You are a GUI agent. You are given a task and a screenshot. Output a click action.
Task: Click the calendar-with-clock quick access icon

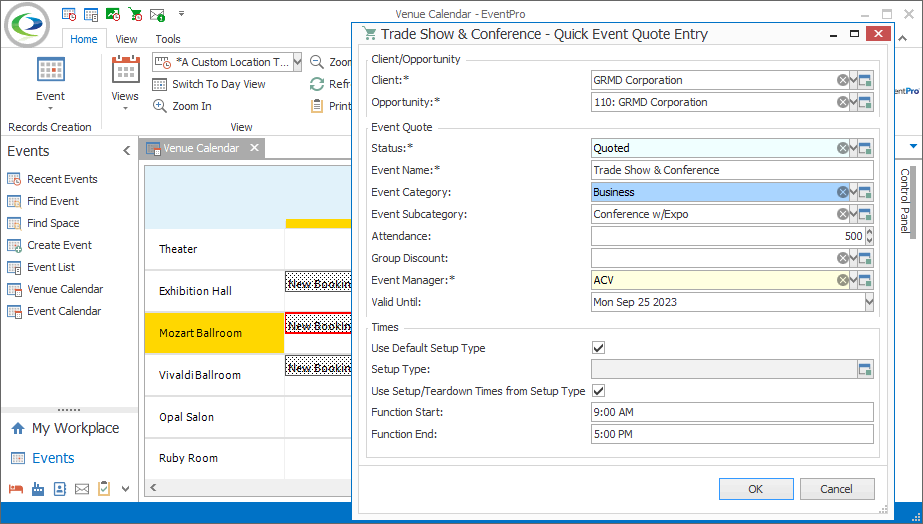coord(69,14)
